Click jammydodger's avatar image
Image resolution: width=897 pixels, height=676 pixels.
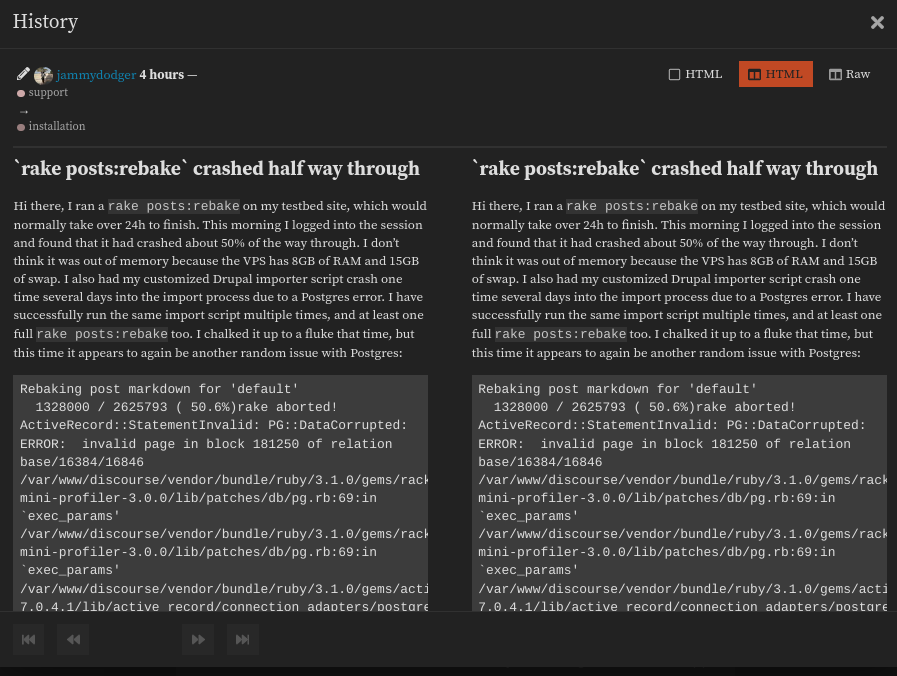coord(43,75)
